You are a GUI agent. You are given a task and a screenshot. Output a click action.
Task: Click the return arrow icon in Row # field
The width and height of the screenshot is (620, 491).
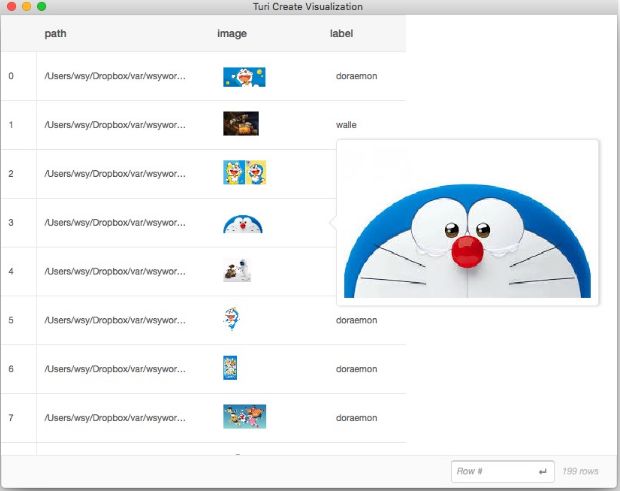coord(542,471)
